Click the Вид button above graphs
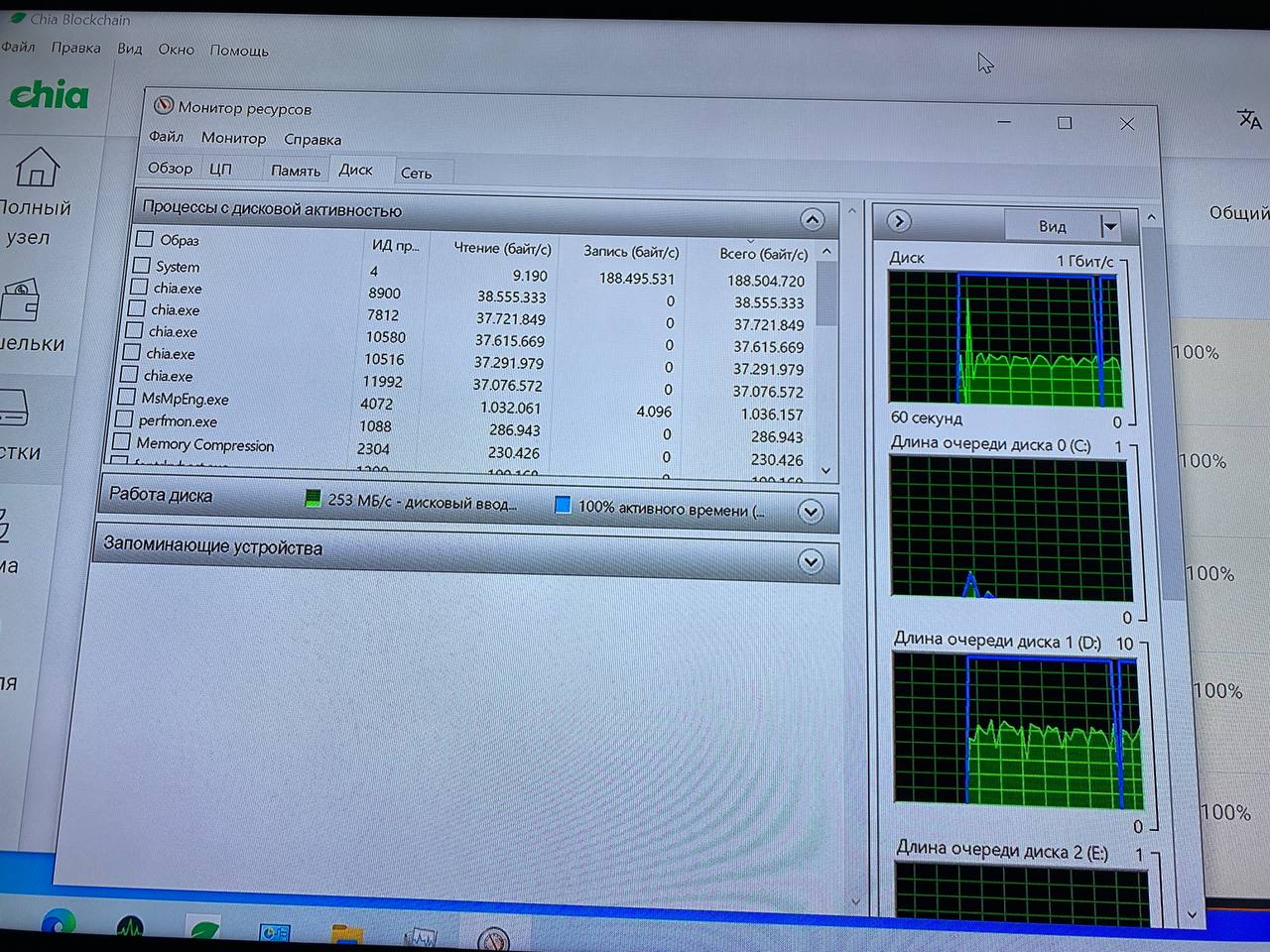 [x=1052, y=226]
